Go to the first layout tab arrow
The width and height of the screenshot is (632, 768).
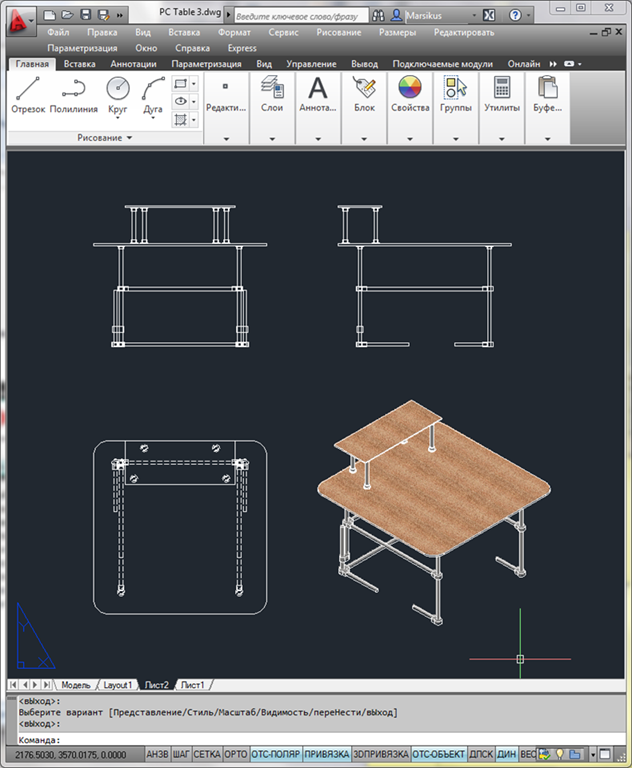pos(13,685)
